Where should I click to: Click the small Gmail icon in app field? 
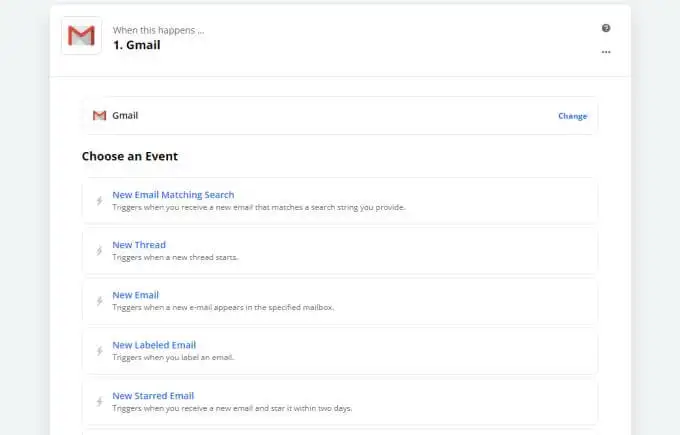99,115
